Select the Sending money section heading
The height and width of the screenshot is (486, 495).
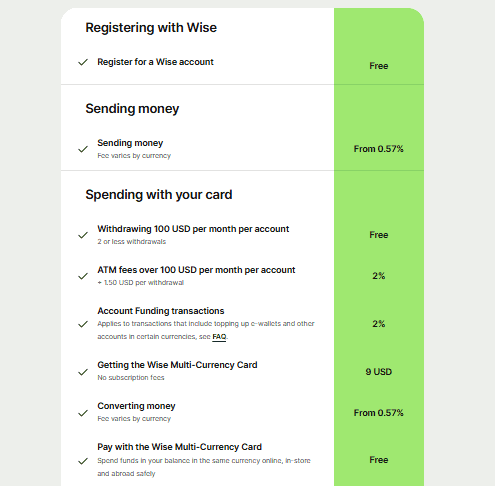(132, 109)
